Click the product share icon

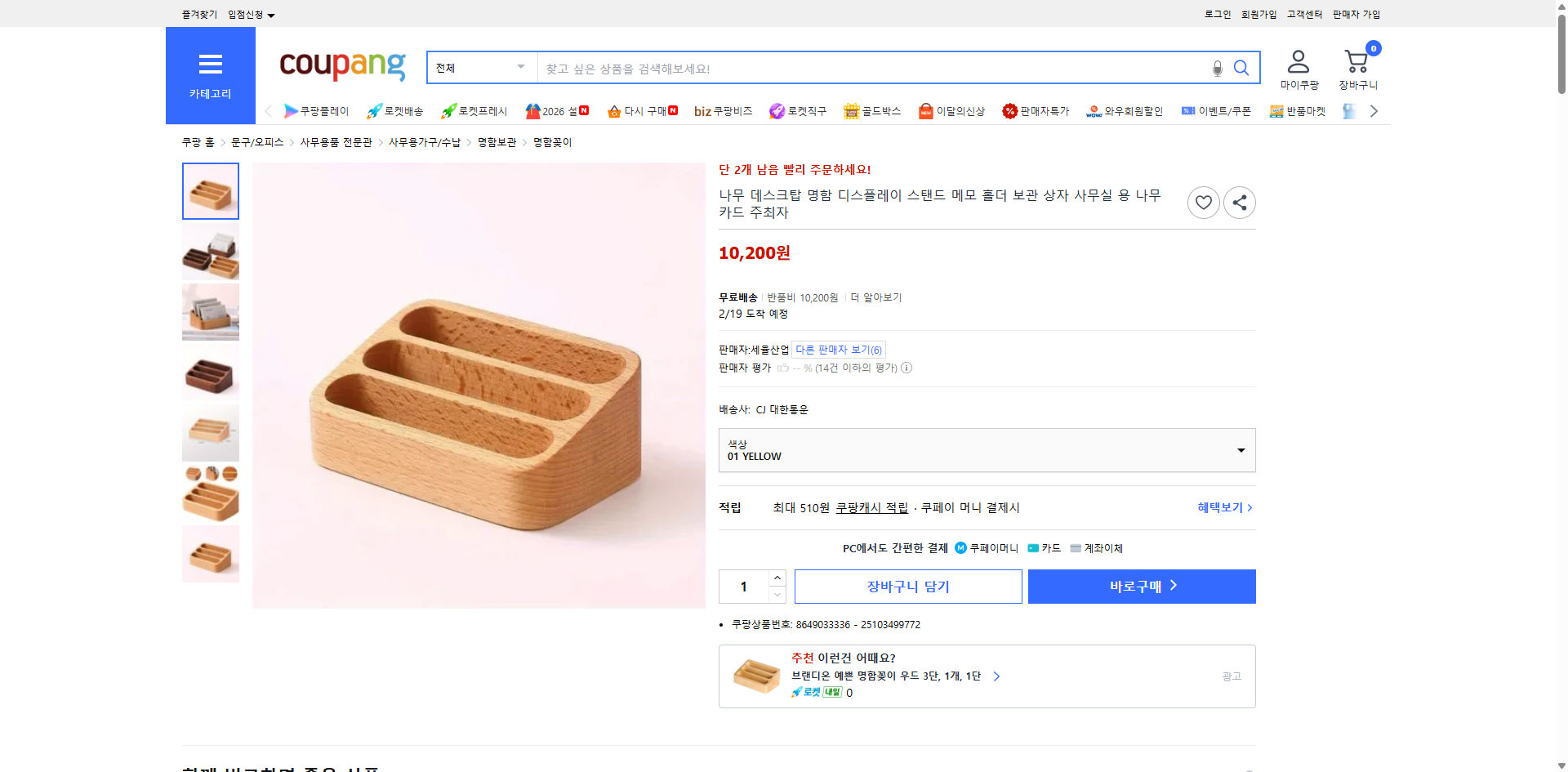point(1239,202)
